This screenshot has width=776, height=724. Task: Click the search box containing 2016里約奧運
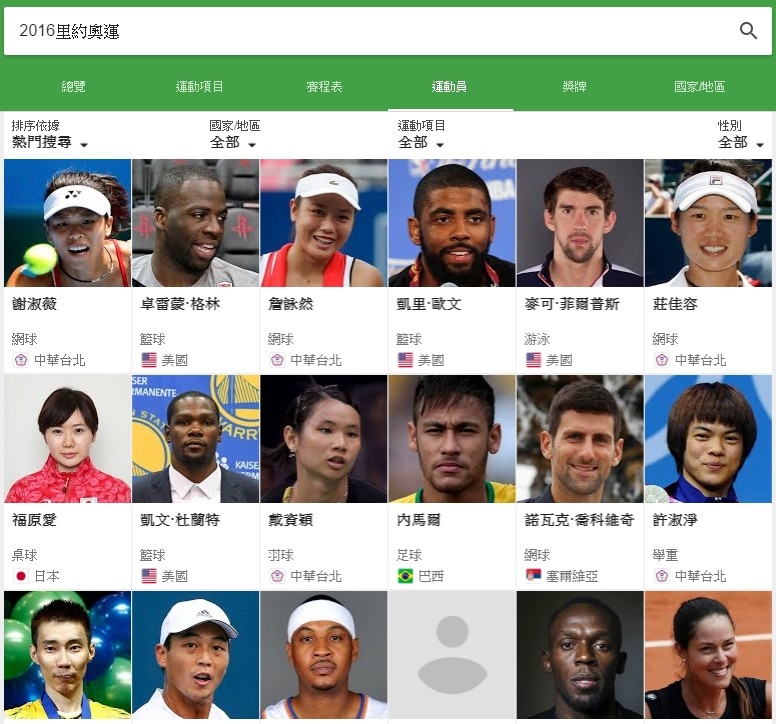click(388, 31)
